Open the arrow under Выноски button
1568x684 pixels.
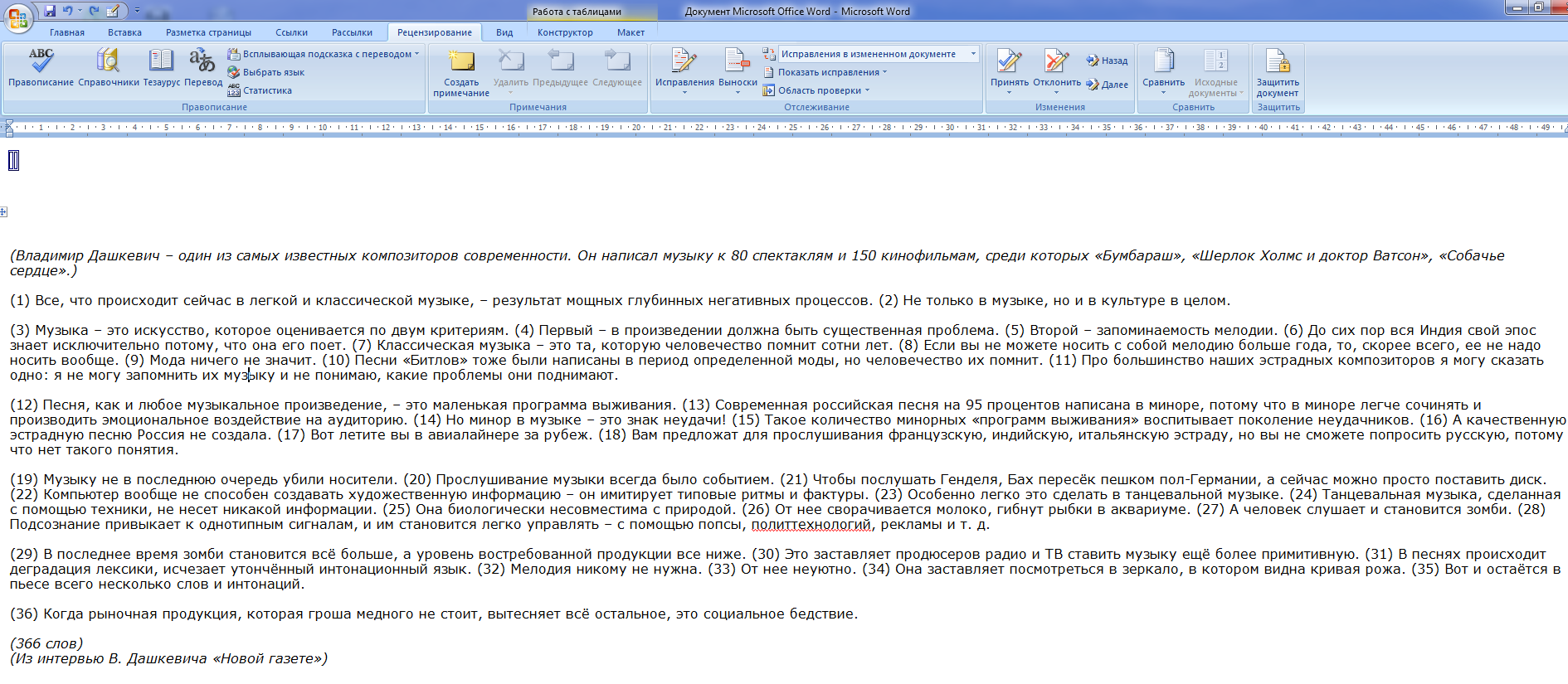(x=738, y=93)
